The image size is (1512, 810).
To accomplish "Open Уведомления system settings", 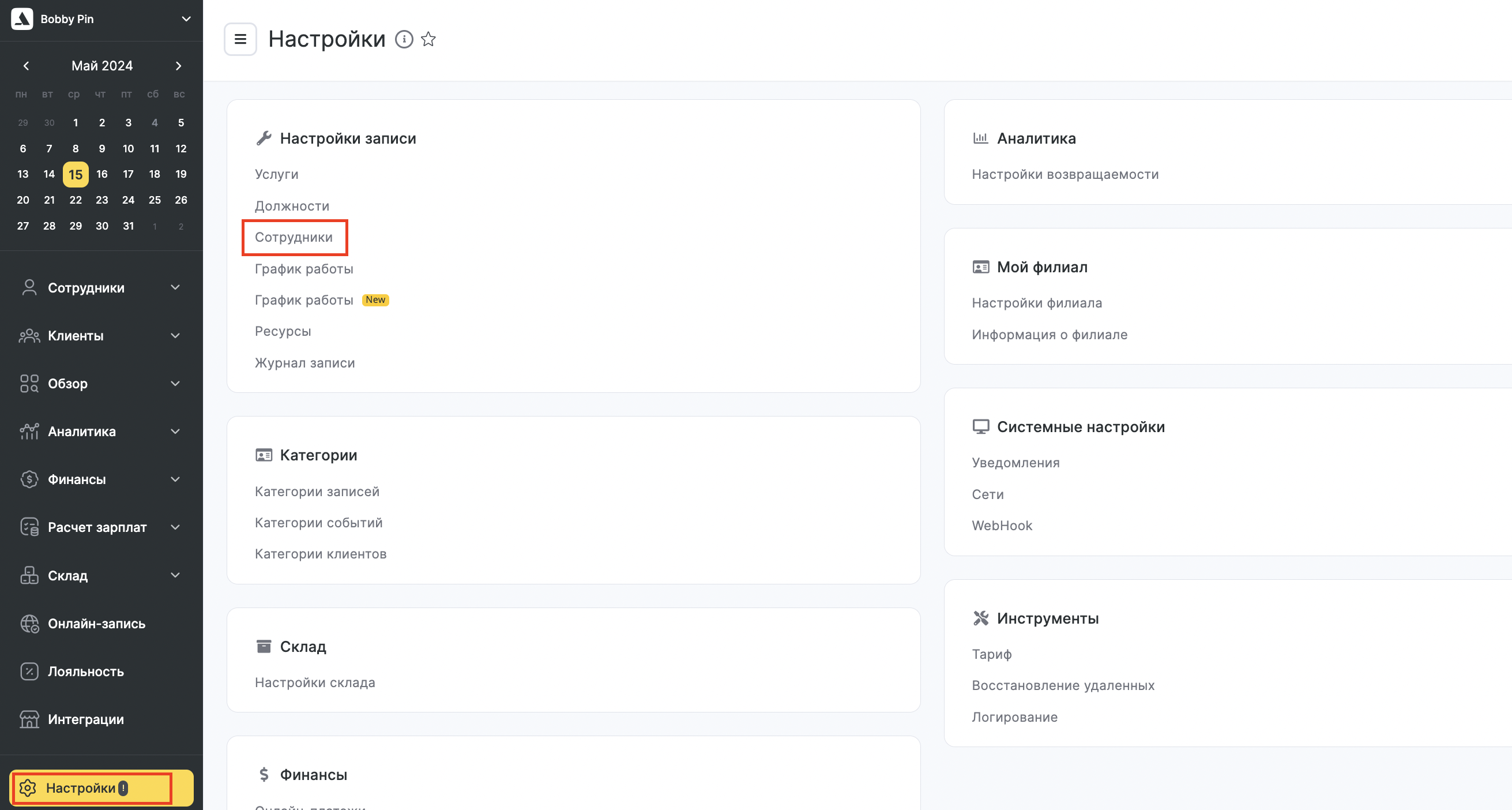I will point(1016,462).
